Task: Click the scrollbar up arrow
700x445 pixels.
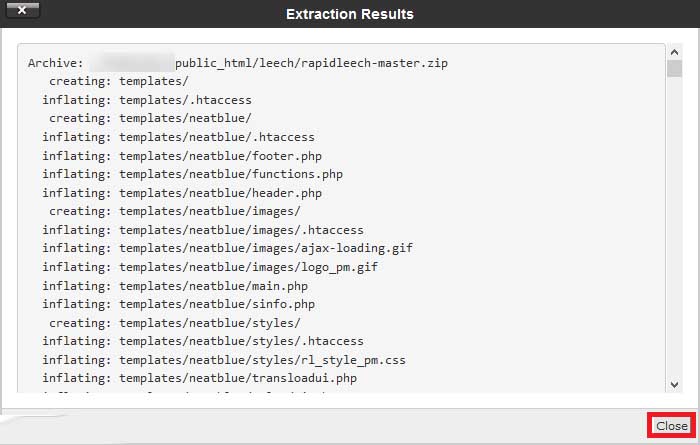Action: 675,52
